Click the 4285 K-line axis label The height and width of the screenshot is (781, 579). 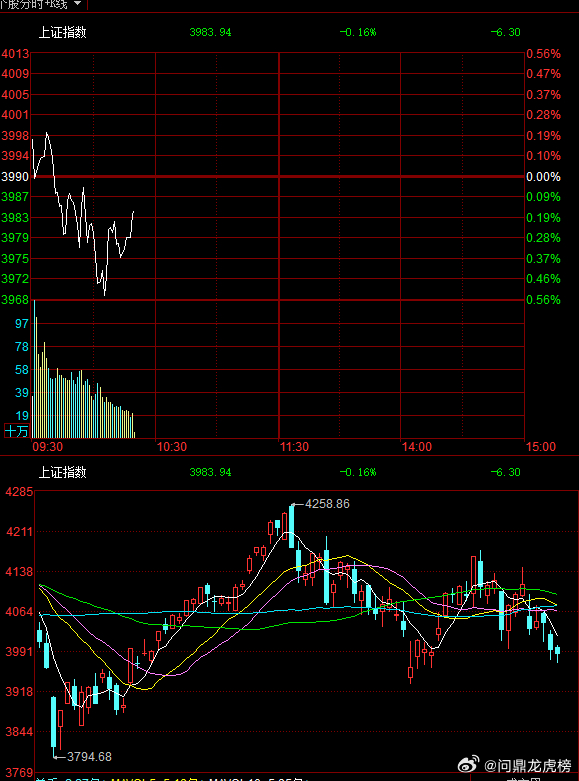[19, 492]
